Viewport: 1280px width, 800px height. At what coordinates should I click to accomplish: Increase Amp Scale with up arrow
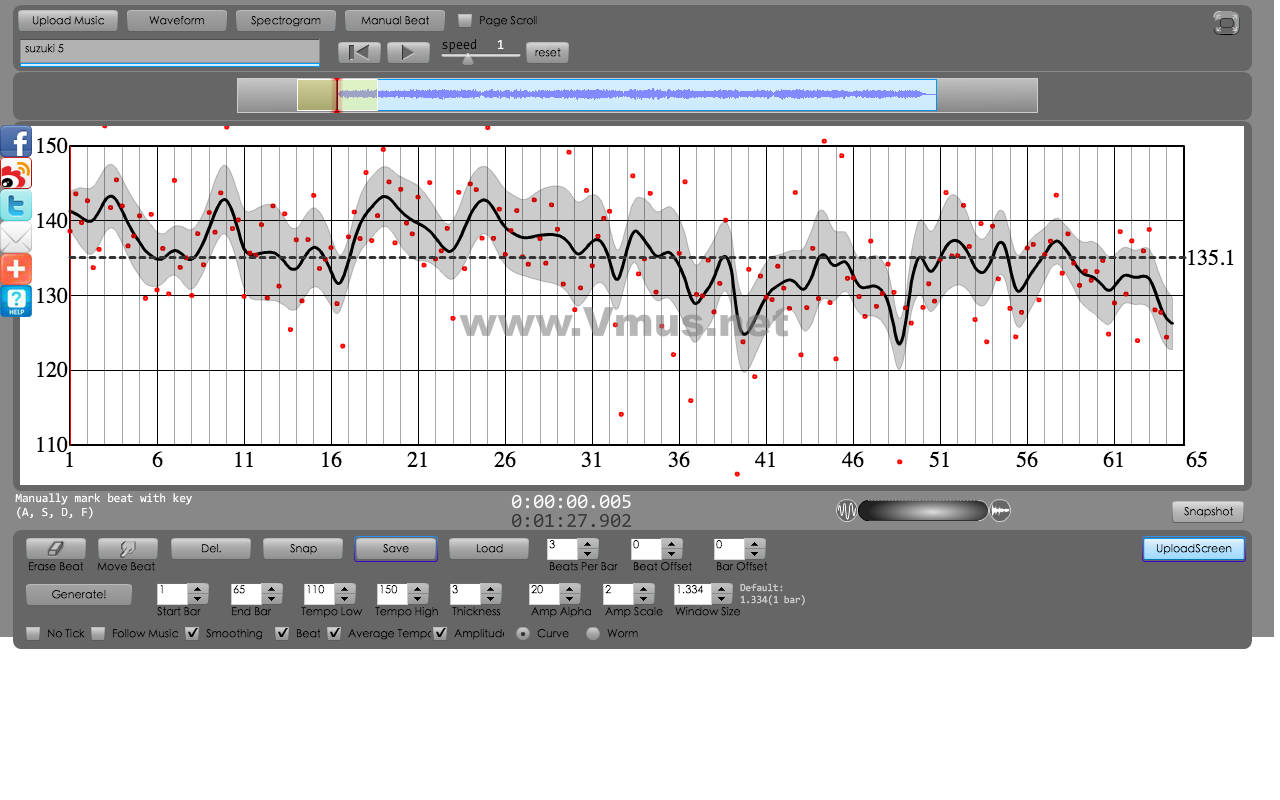pyautogui.click(x=646, y=589)
